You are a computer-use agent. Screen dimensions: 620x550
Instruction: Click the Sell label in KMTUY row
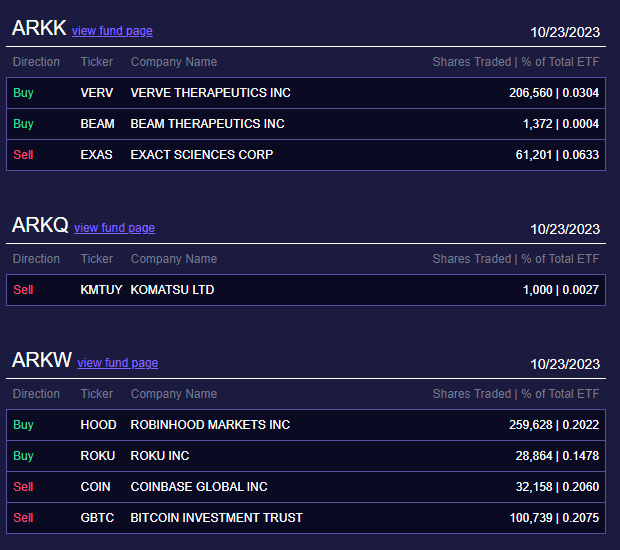point(23,290)
